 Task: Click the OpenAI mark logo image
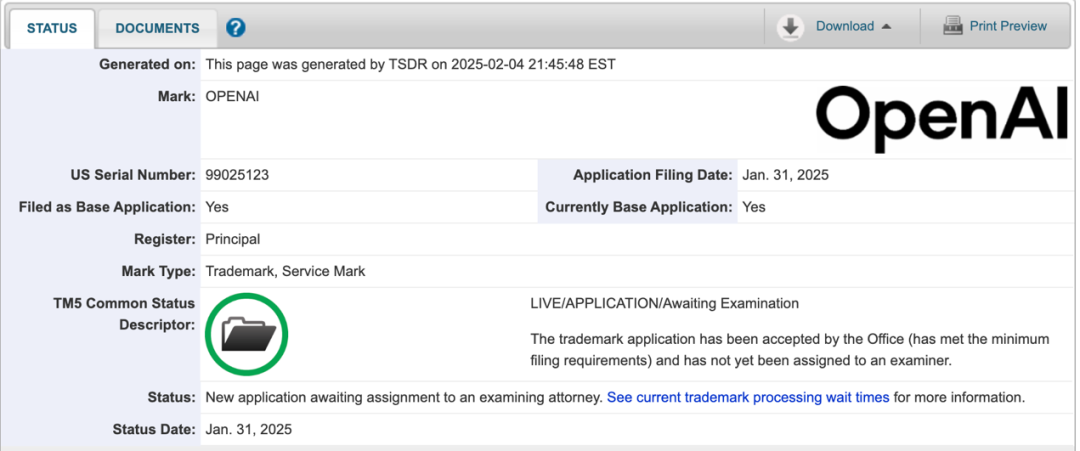[941, 119]
